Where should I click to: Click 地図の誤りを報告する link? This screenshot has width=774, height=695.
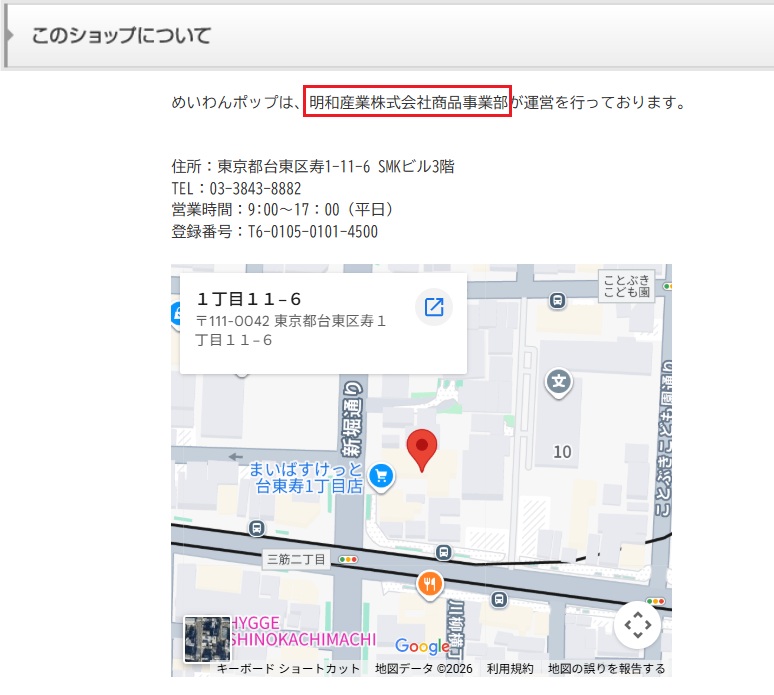tap(606, 669)
